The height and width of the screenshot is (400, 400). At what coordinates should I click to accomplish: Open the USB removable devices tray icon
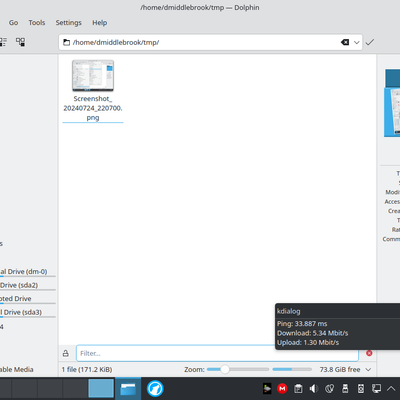(x=345, y=388)
